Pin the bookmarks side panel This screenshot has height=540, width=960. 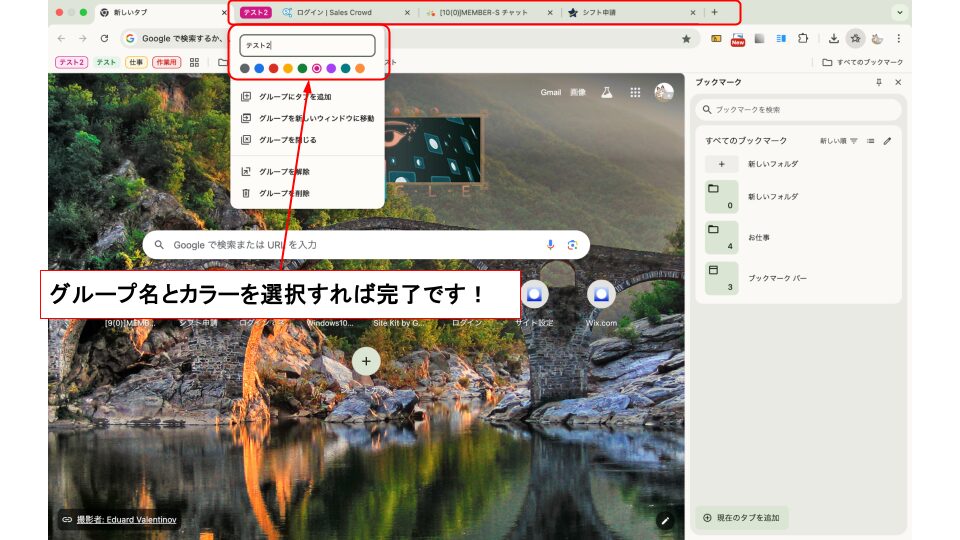click(x=879, y=82)
